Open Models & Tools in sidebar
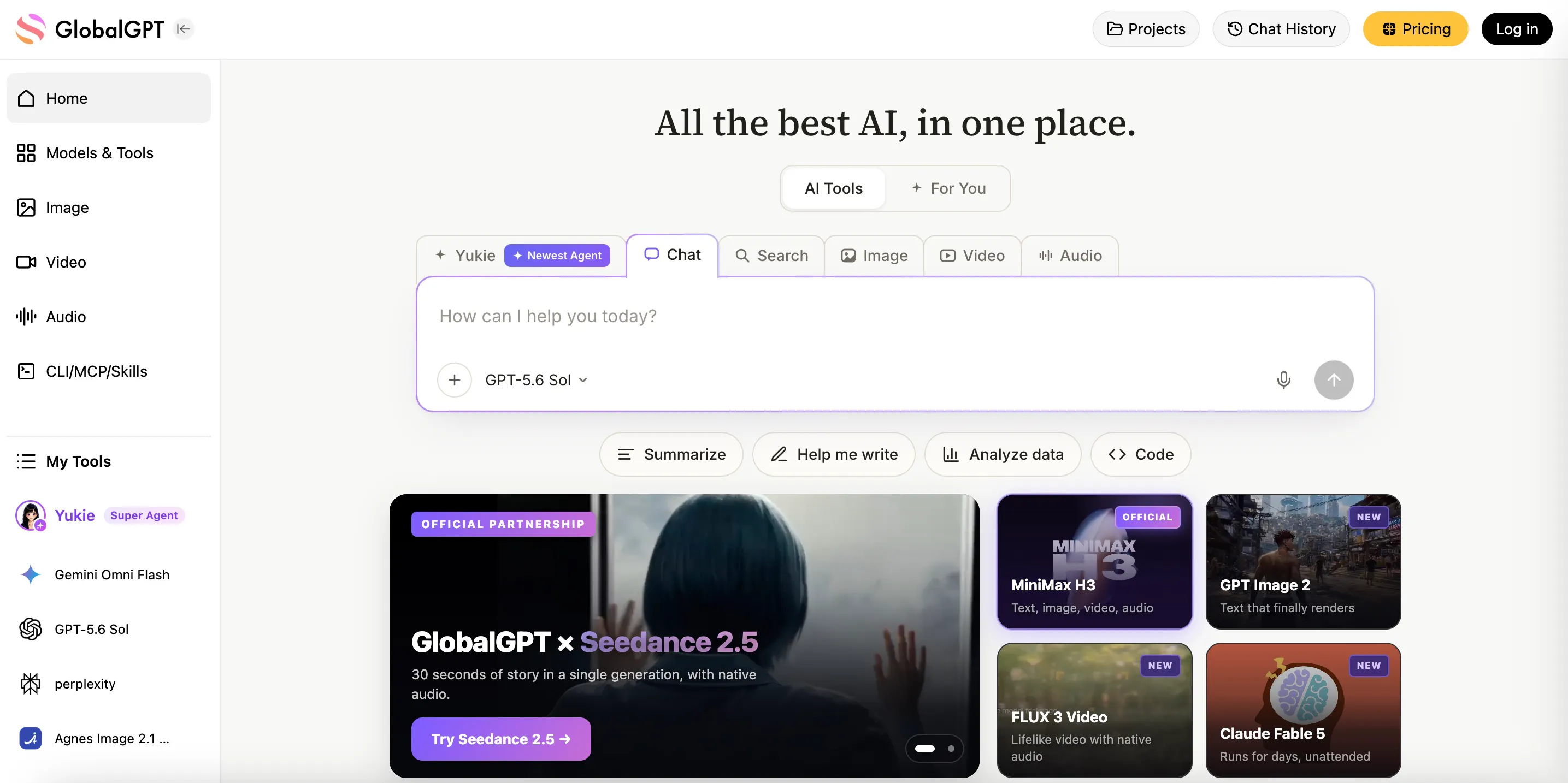1568x783 pixels. (108, 153)
